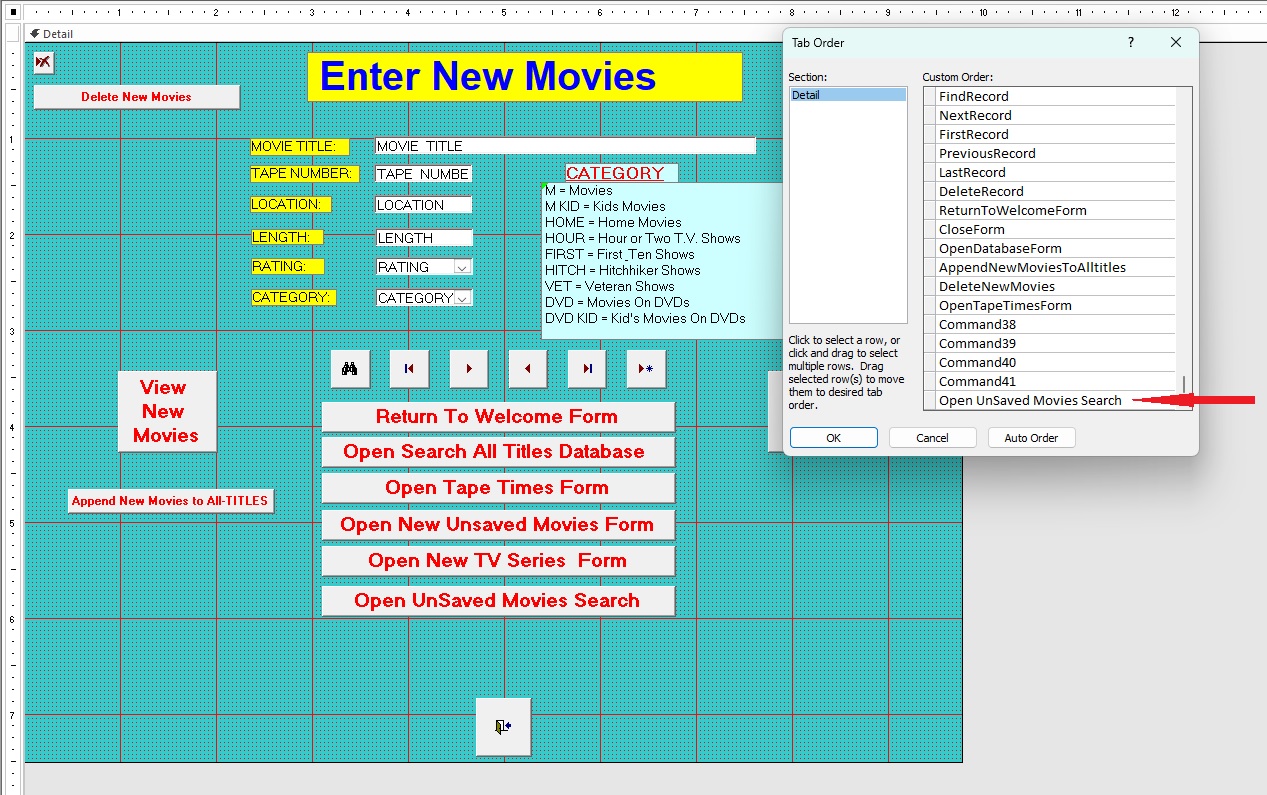This screenshot has height=795, width=1267.
Task: Click the red underlined CATEGORY heading label
Action: click(x=622, y=173)
